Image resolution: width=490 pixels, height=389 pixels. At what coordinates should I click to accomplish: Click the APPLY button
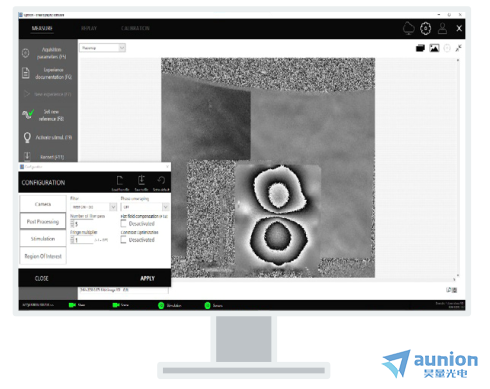tap(148, 278)
